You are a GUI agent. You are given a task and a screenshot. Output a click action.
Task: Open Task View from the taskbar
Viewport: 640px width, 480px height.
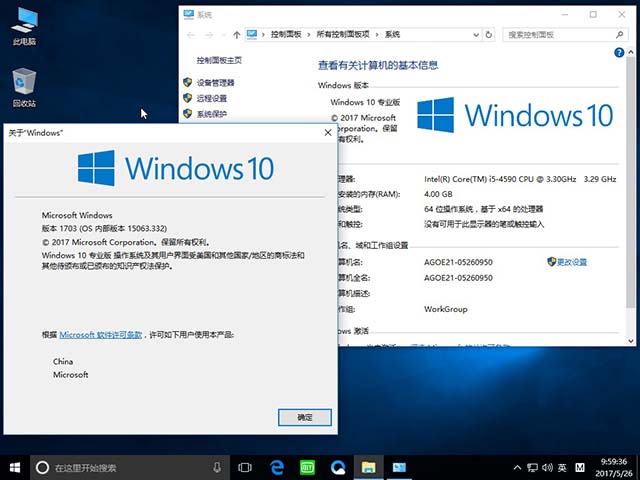(x=244, y=467)
